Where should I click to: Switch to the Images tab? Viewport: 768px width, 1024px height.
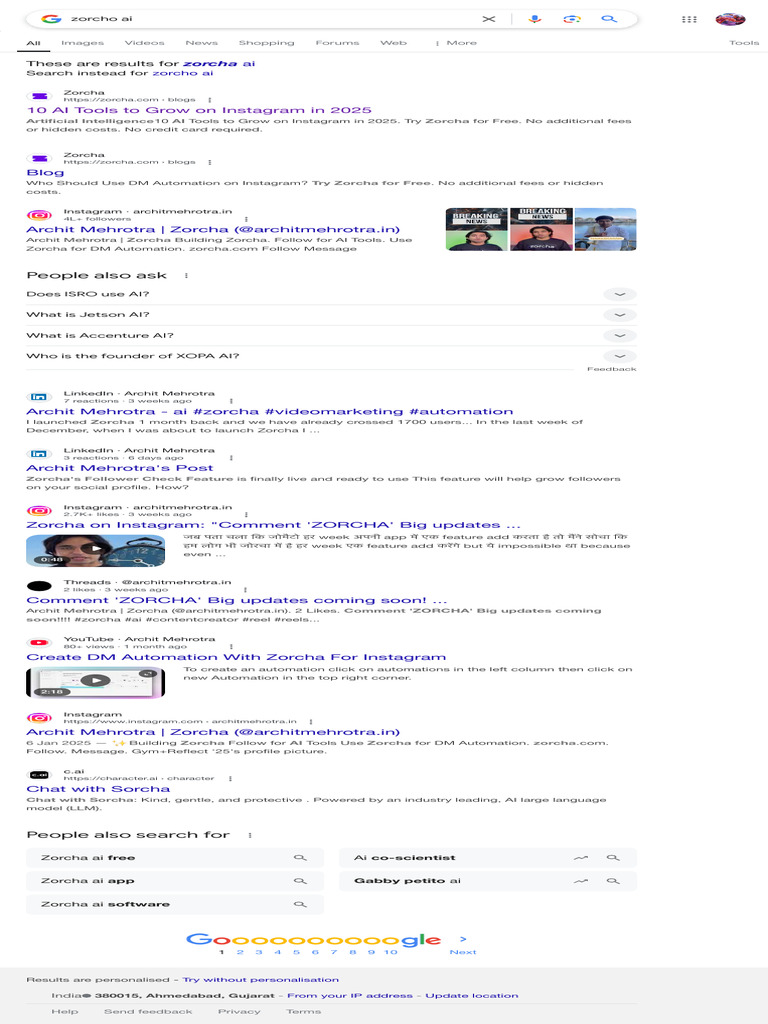pyautogui.click(x=82, y=43)
